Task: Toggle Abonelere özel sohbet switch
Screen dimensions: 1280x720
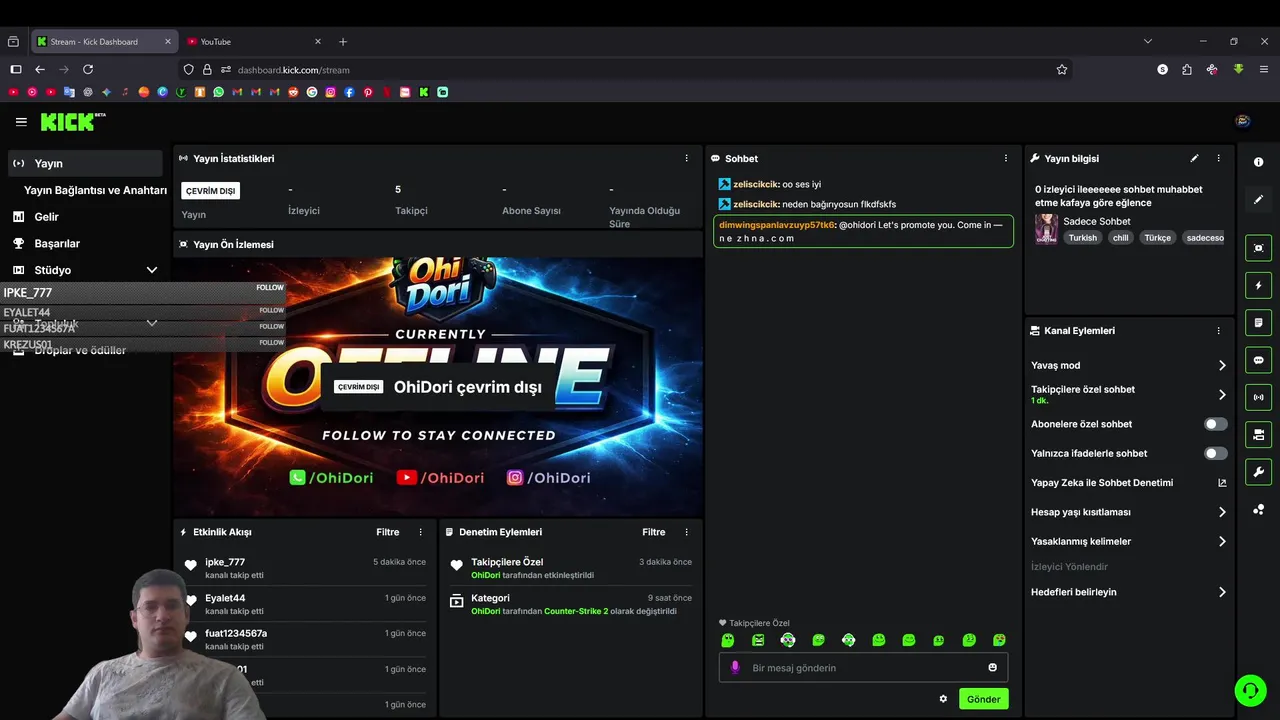Action: click(1215, 424)
